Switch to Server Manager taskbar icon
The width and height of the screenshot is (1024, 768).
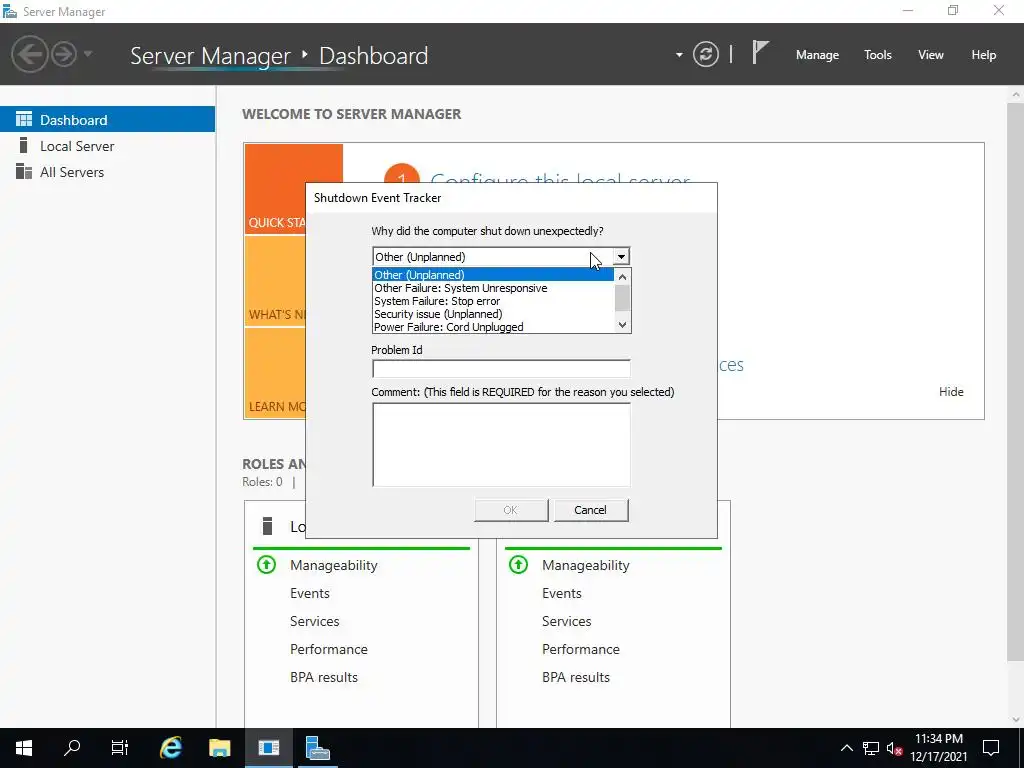317,748
